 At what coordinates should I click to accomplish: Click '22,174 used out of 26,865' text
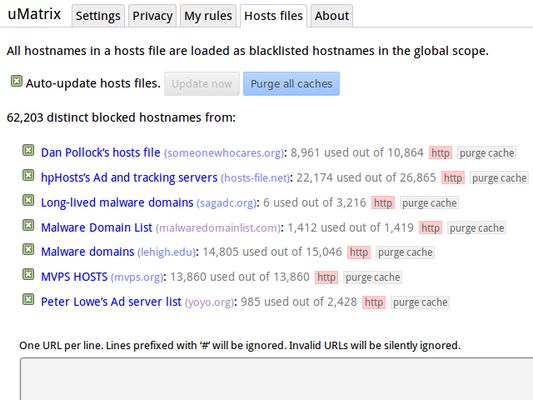[366, 178]
